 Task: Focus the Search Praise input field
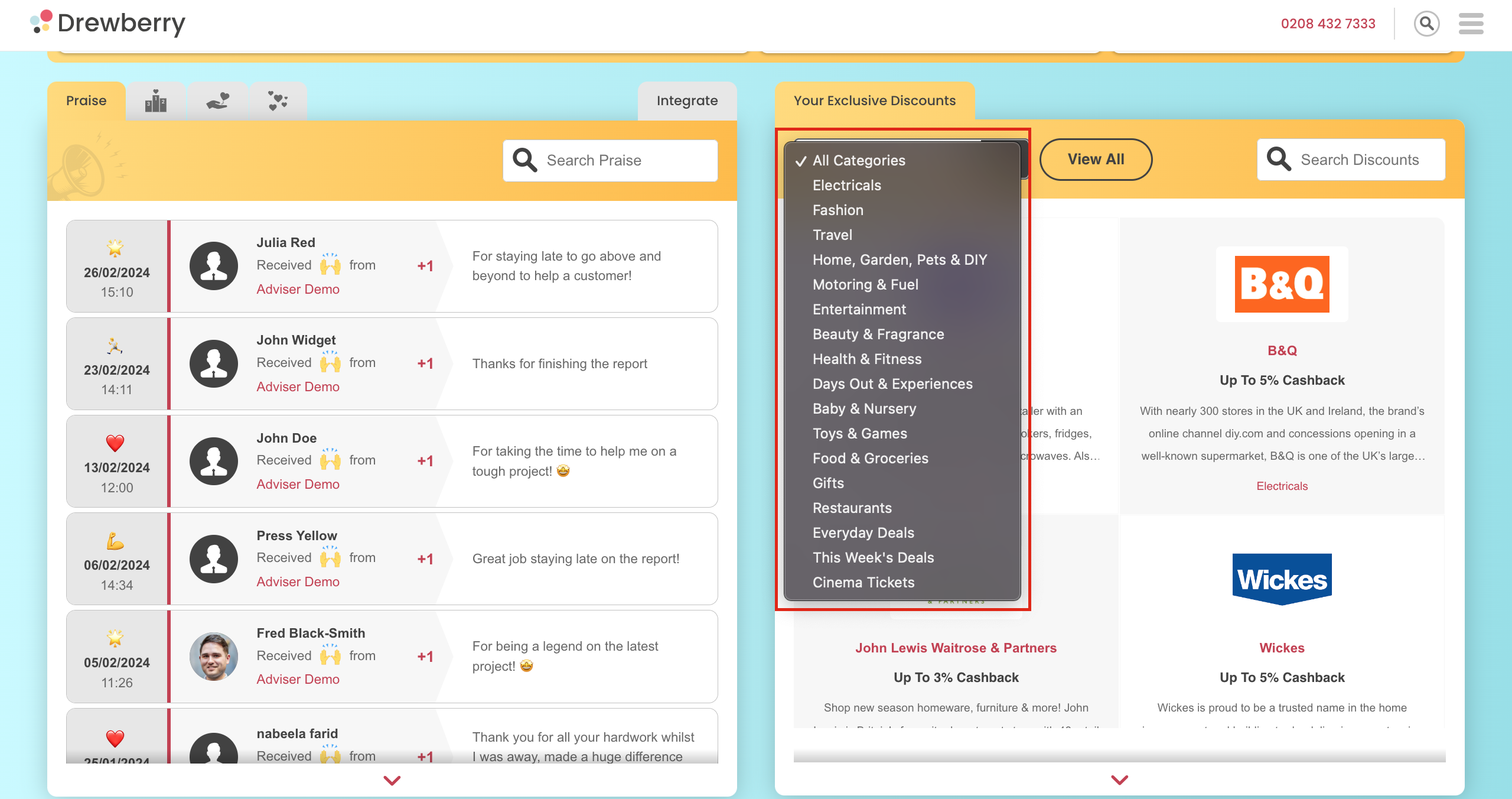click(x=611, y=161)
